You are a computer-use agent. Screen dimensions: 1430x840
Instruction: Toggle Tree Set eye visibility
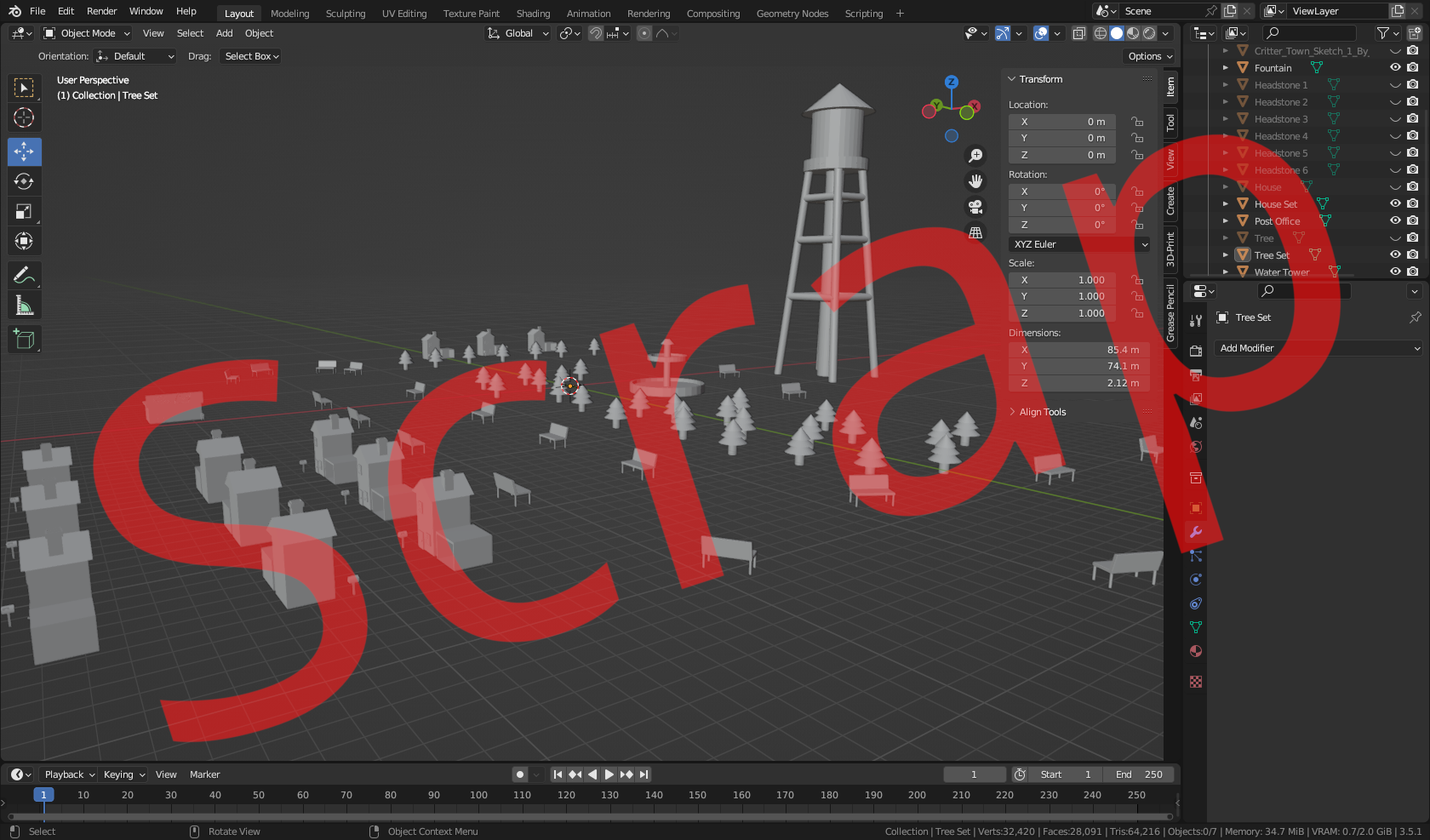pos(1395,254)
